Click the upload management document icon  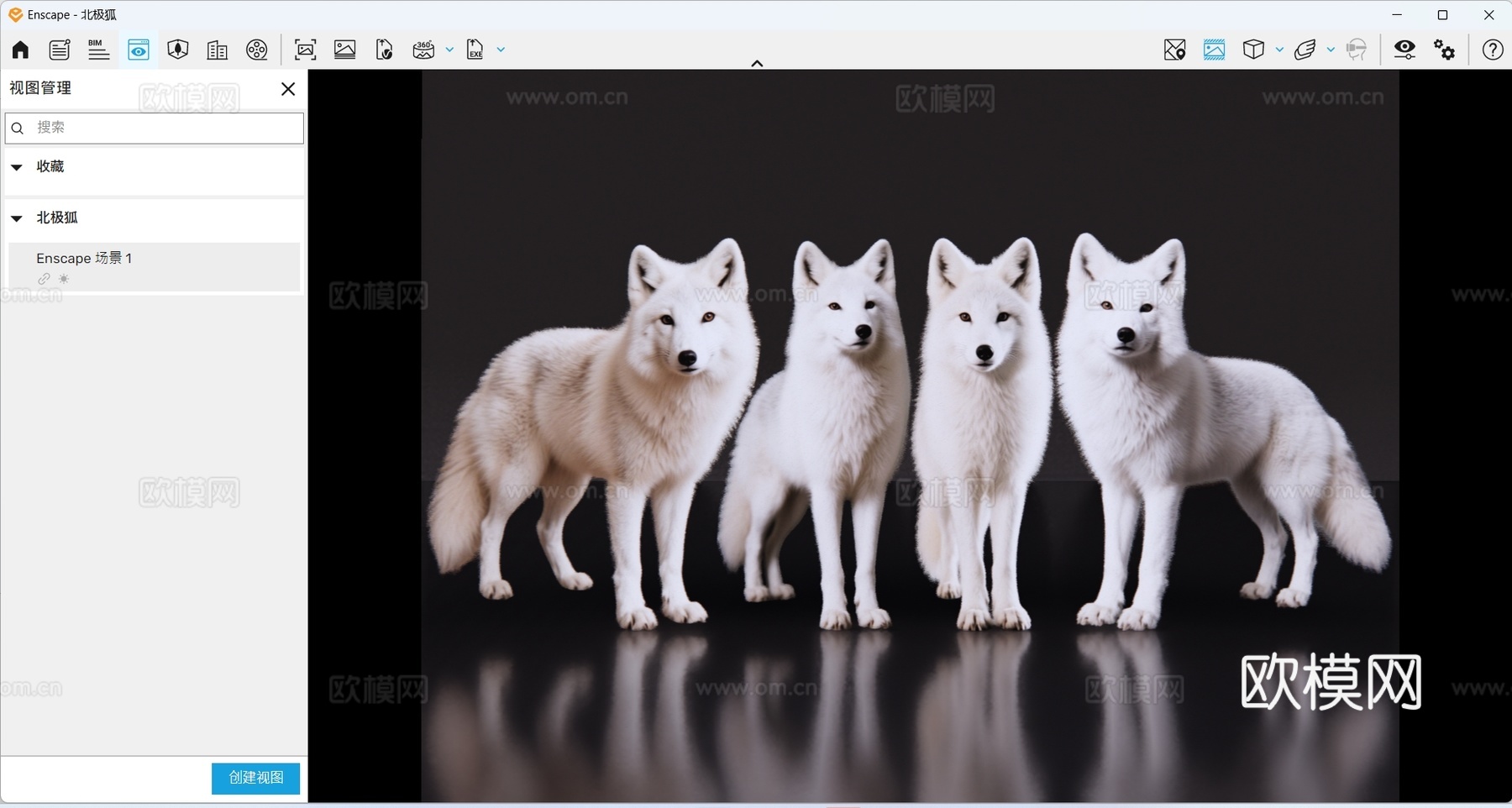[385, 50]
